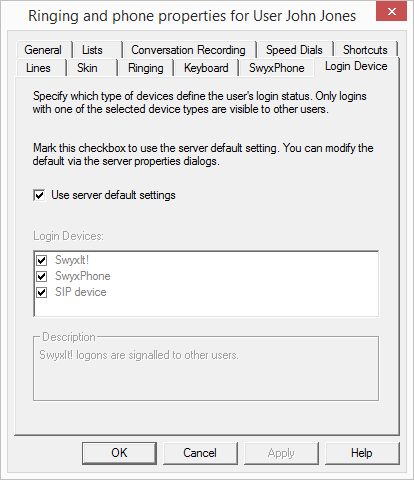Open Help for this dialog

pos(362,453)
